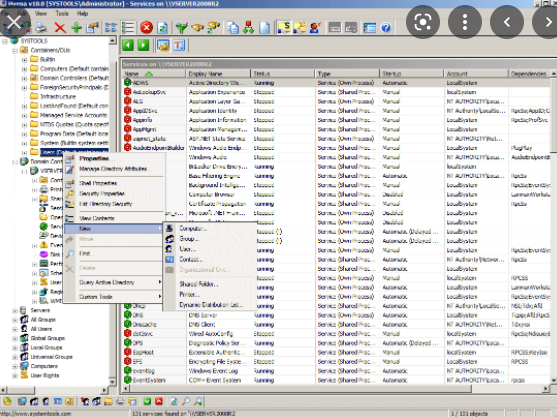Select the ADWS service row

336,83
